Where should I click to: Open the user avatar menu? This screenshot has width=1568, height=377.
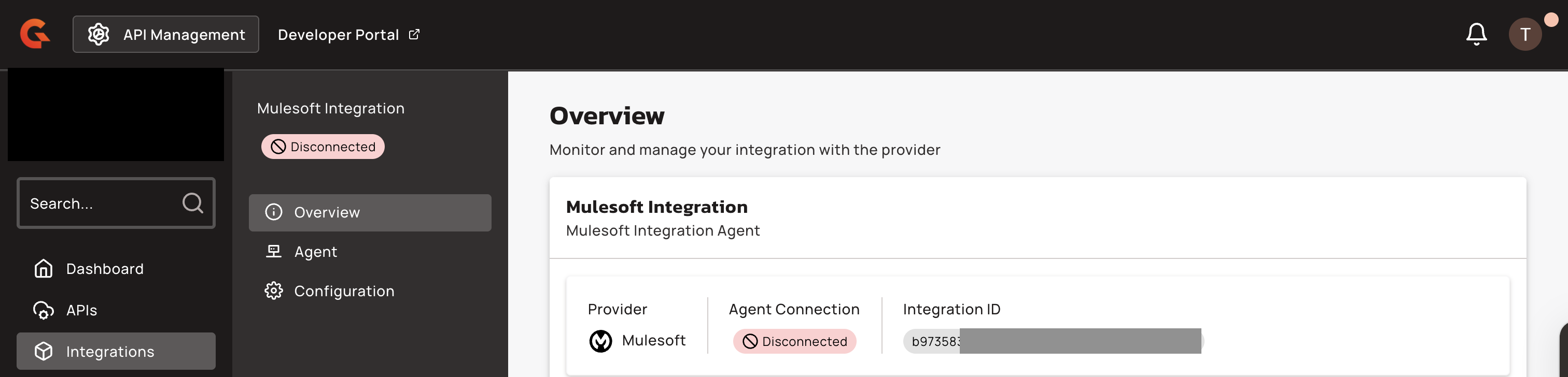pyautogui.click(x=1524, y=34)
